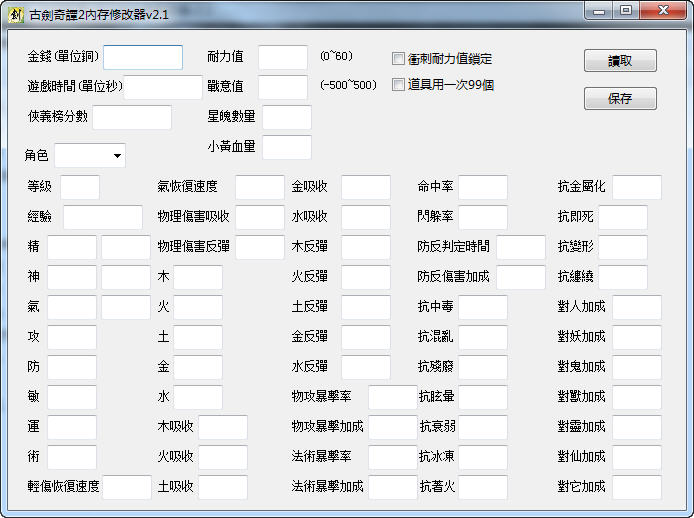Click the 經驗 text box
This screenshot has height=518, width=694.
pos(103,217)
